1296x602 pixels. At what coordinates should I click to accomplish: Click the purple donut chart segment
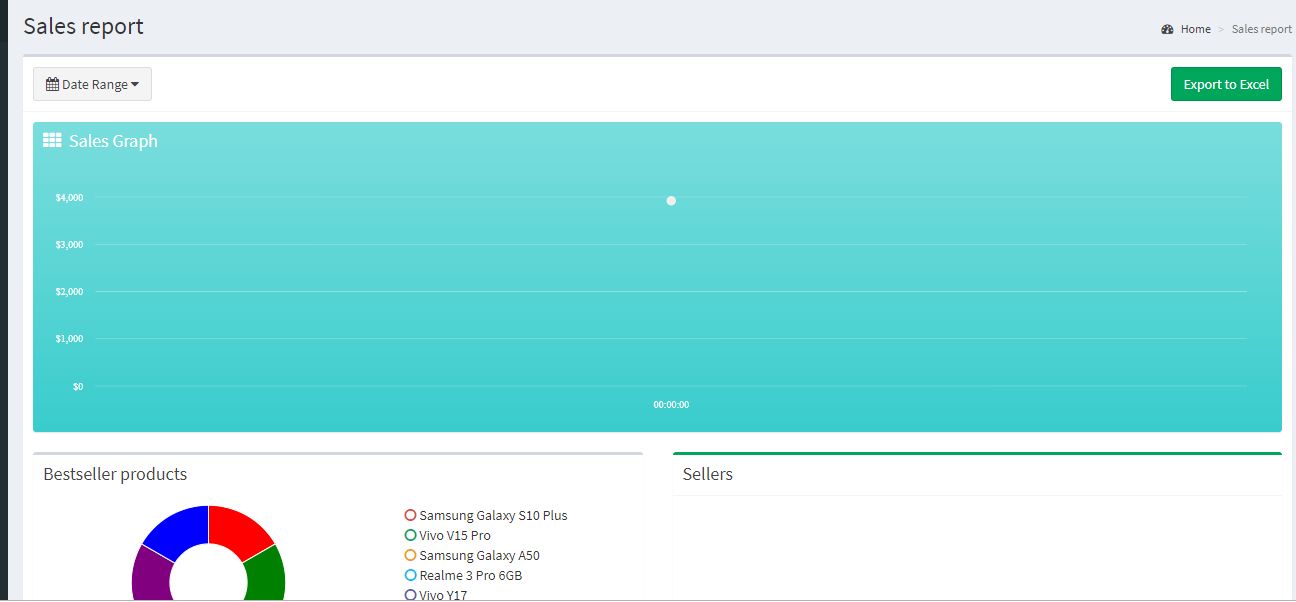pyautogui.click(x=150, y=575)
